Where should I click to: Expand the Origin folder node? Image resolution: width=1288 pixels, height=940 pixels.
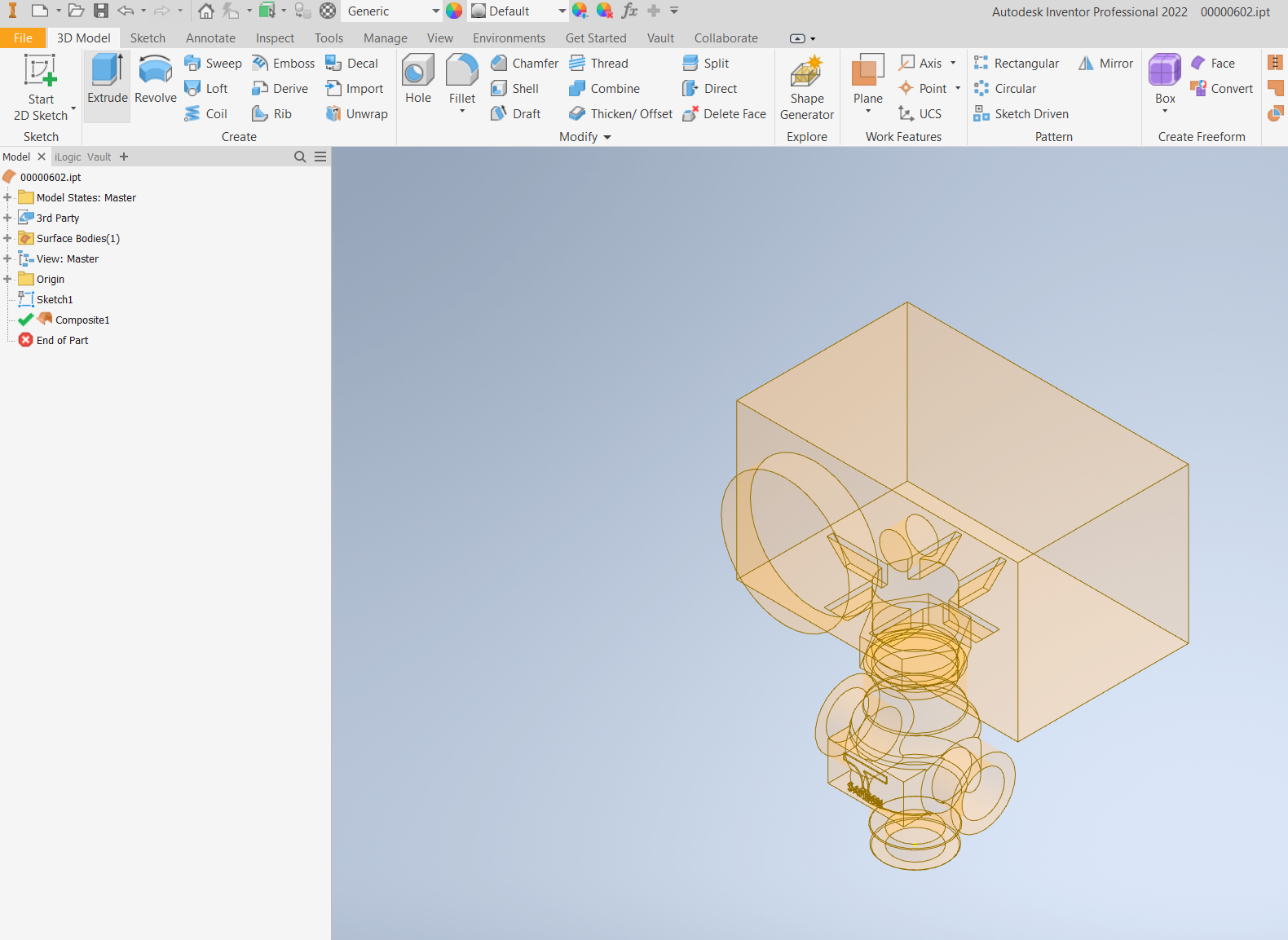pos(7,279)
